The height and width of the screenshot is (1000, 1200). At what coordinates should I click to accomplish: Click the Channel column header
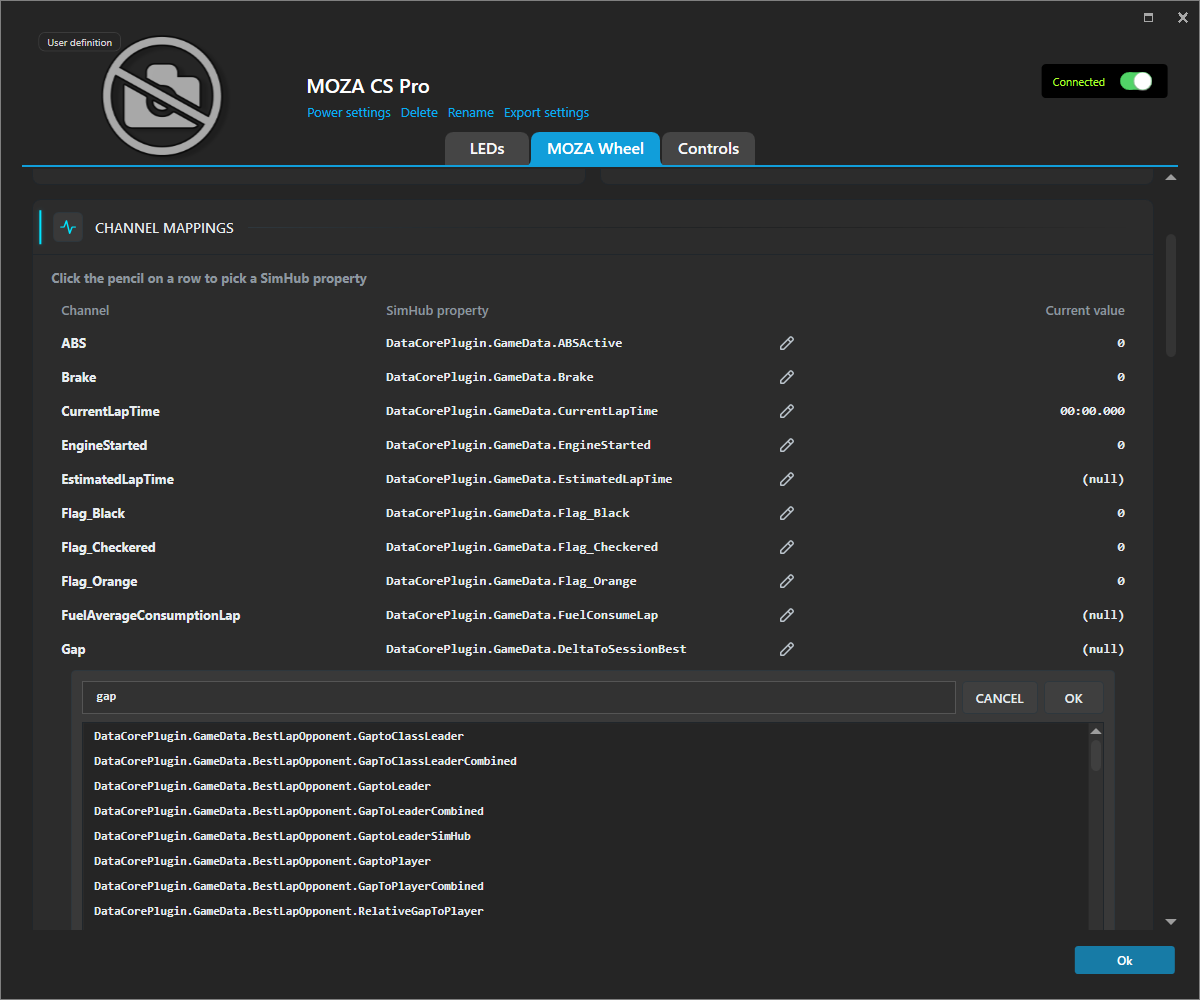pos(85,311)
